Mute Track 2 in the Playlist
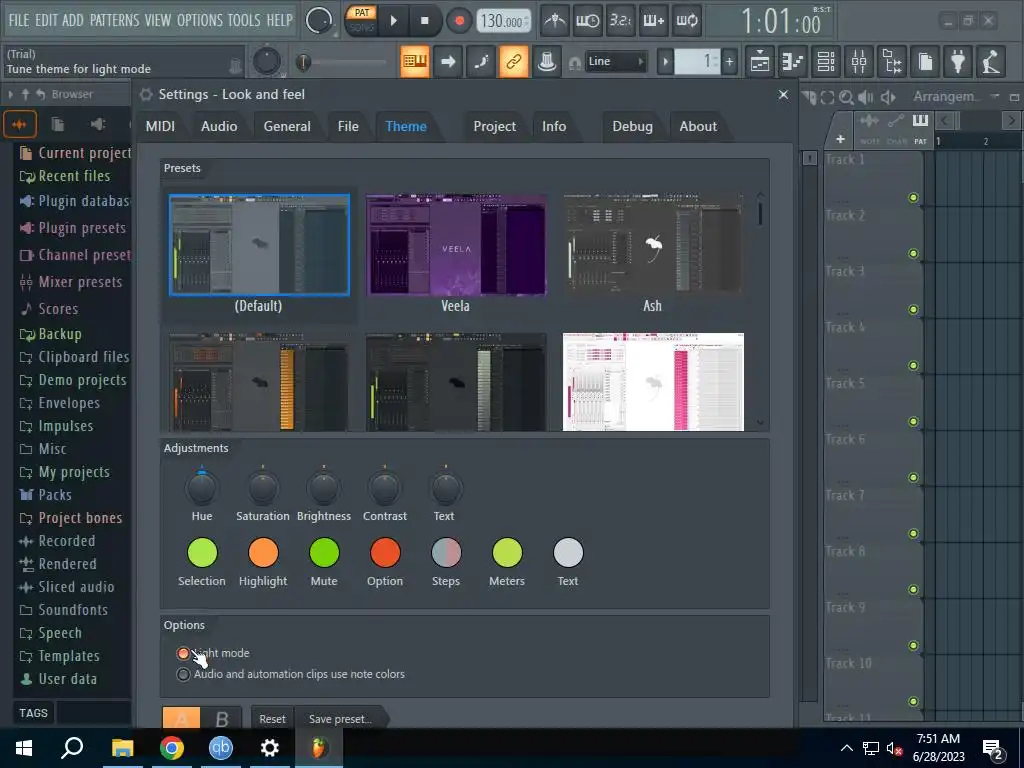The image size is (1024, 768). 913,253
